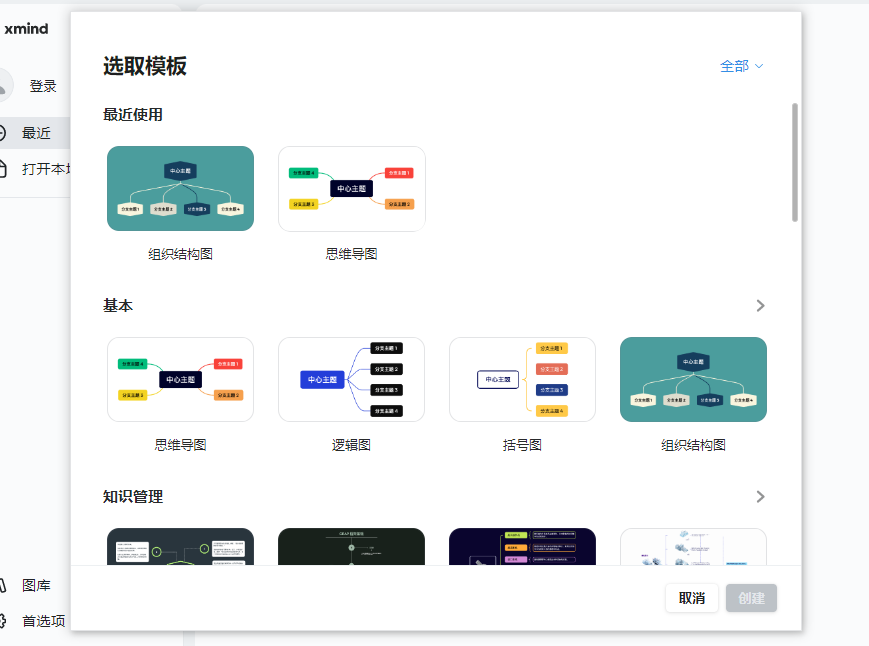
Task: Click the 登录 link
Action: pyautogui.click(x=41, y=85)
